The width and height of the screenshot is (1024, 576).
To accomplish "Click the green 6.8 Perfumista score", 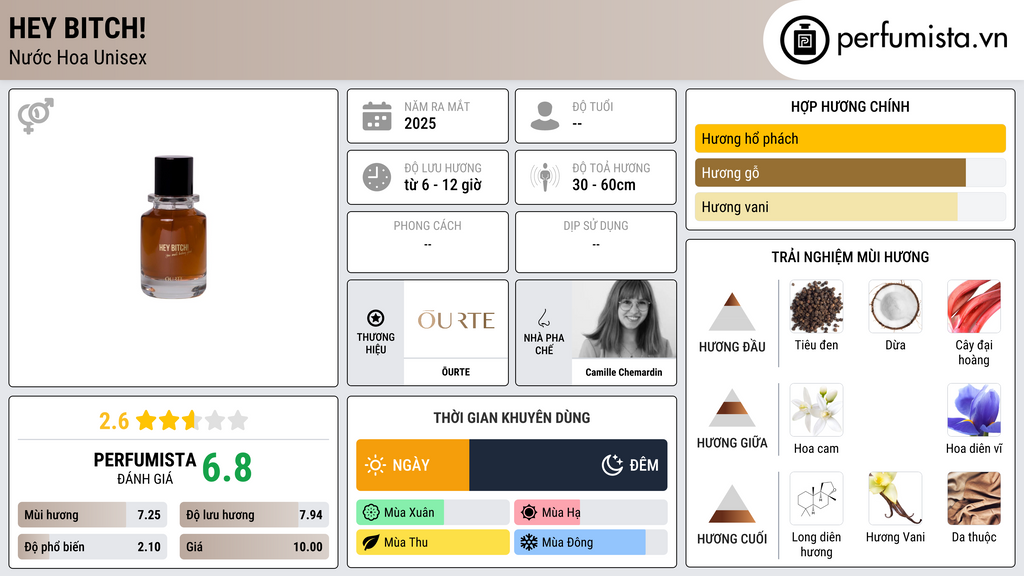I will tap(227, 468).
